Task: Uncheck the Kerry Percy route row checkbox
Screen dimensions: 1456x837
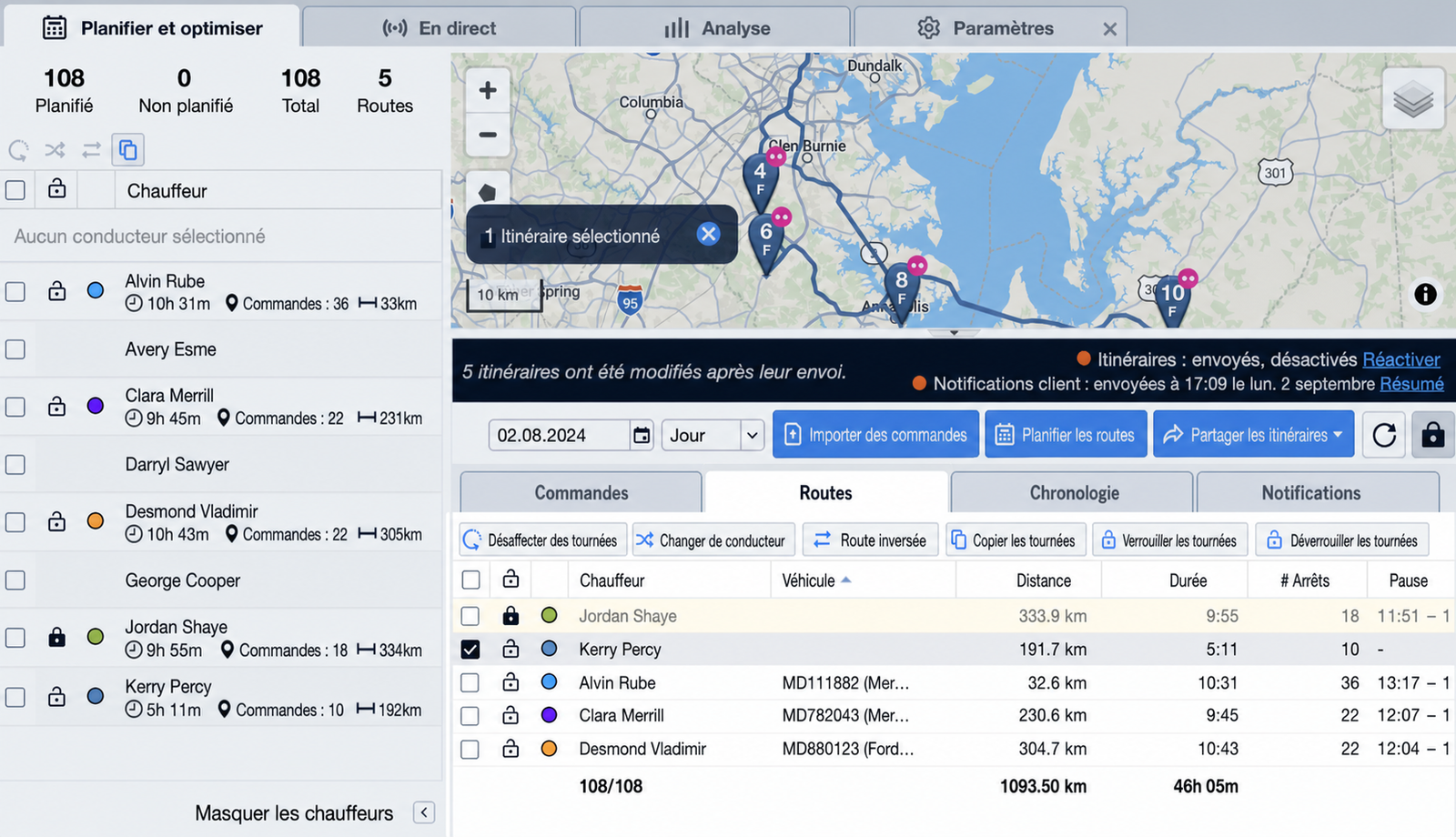Action: tap(470, 649)
